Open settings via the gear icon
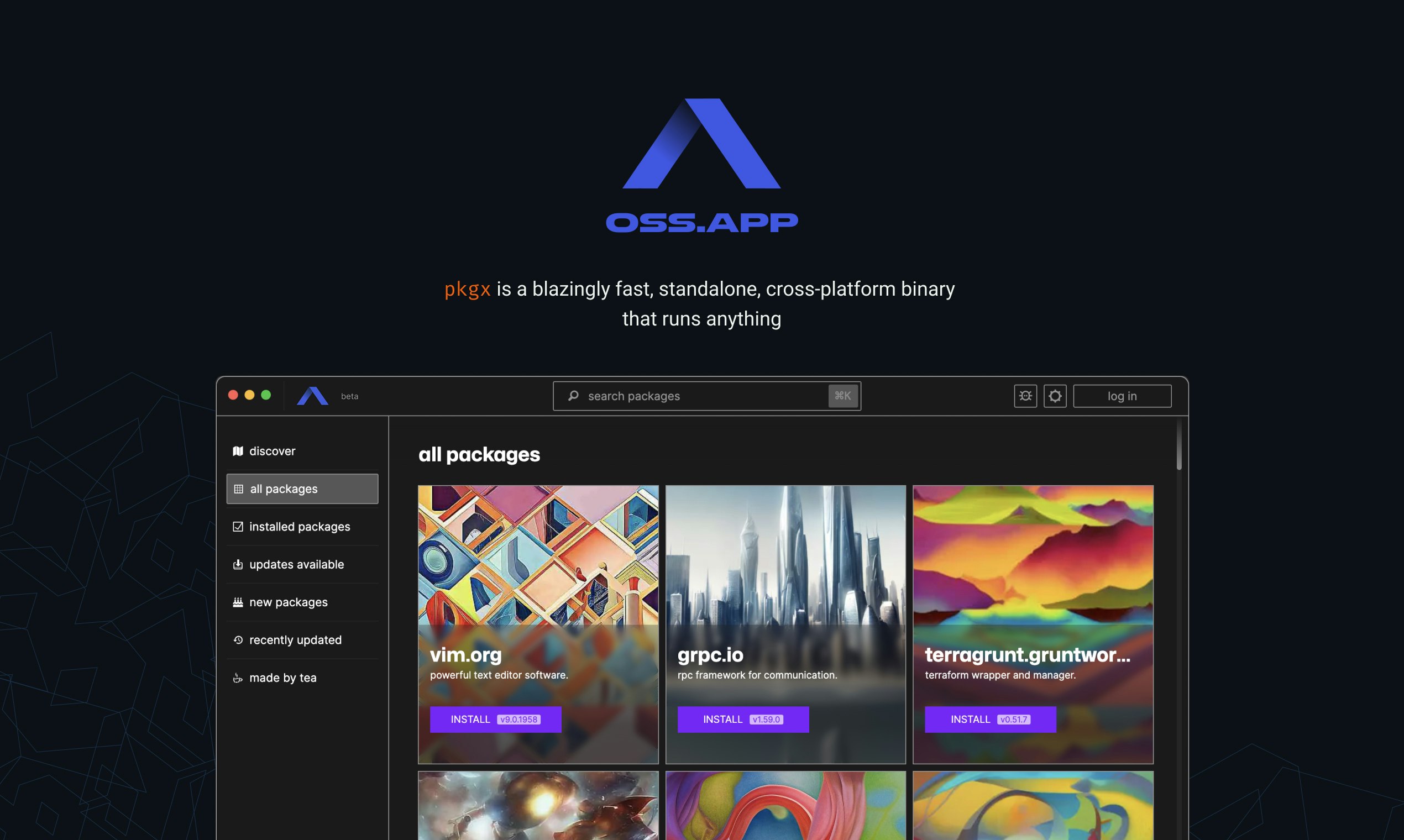Image resolution: width=1404 pixels, height=840 pixels. tap(1055, 396)
